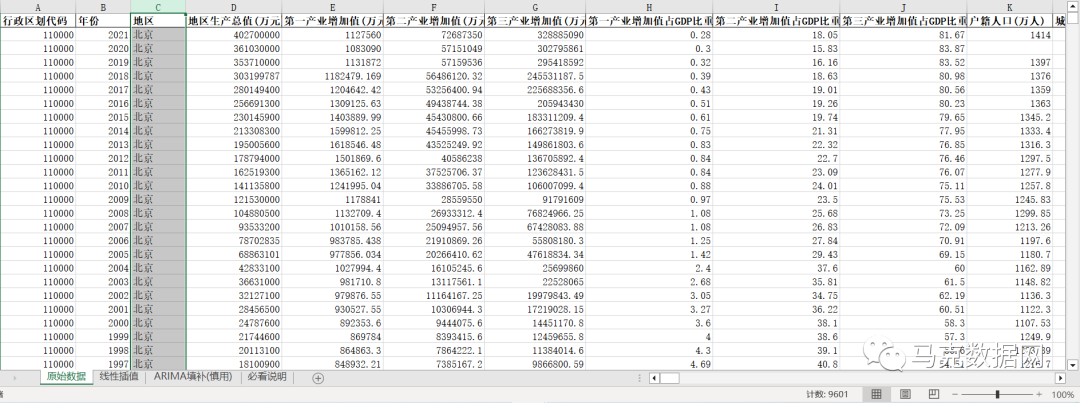Move the zoom slider handle
This screenshot has height=403, width=1080.
[x=997, y=394]
